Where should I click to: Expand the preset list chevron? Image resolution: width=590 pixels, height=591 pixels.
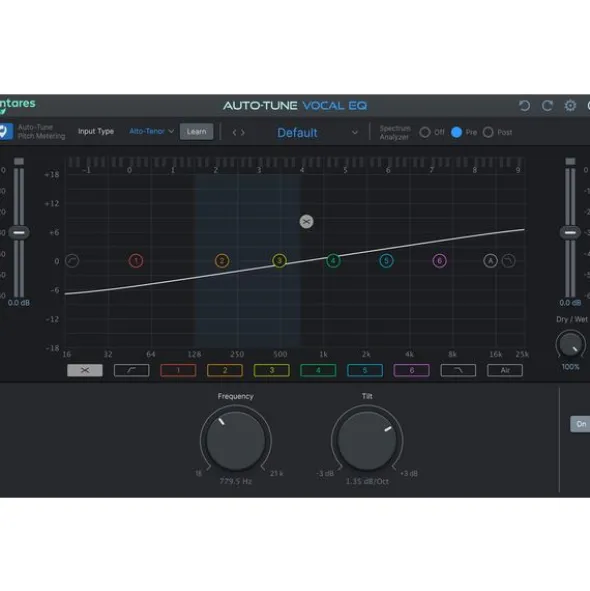coord(355,132)
